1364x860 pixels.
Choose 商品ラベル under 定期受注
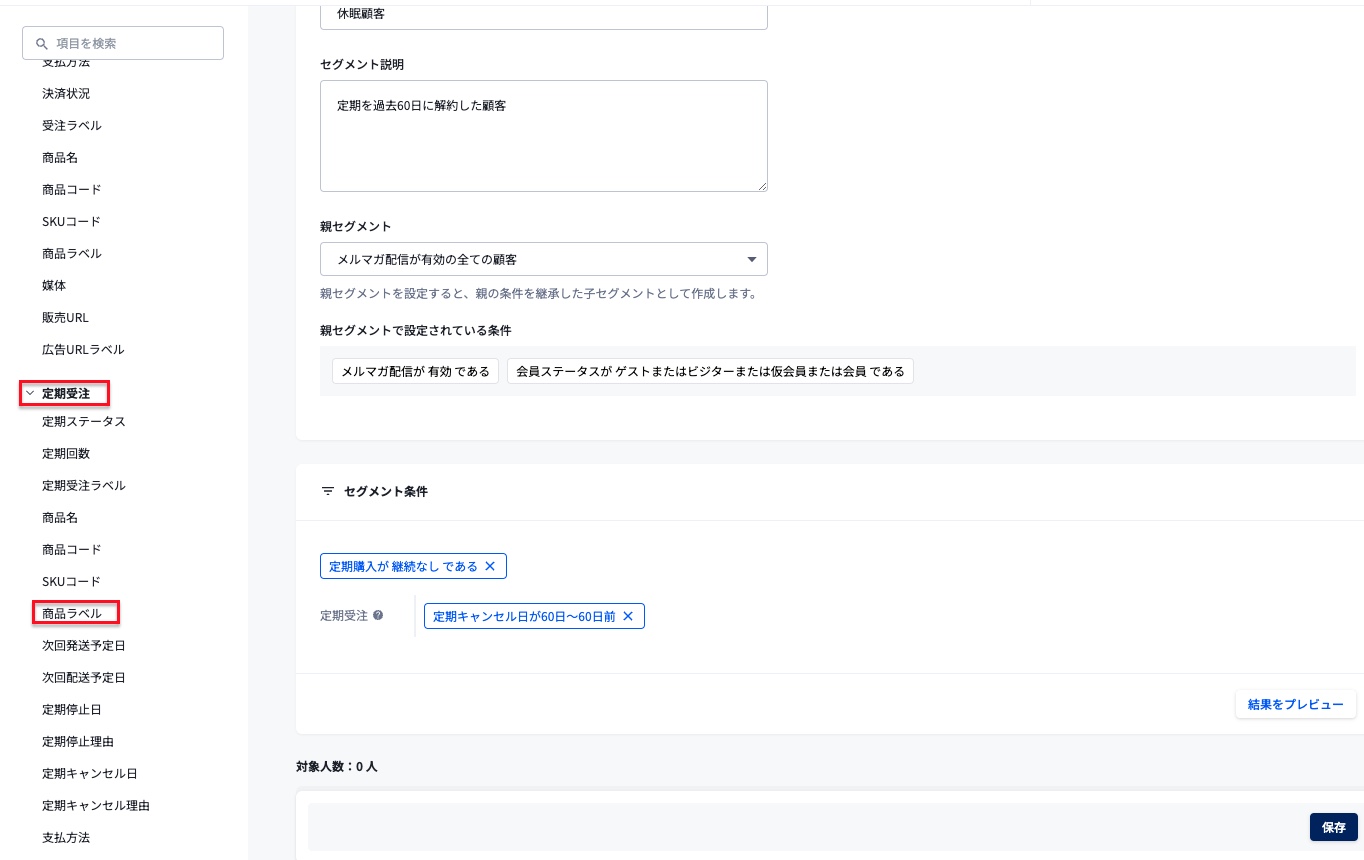coord(71,613)
